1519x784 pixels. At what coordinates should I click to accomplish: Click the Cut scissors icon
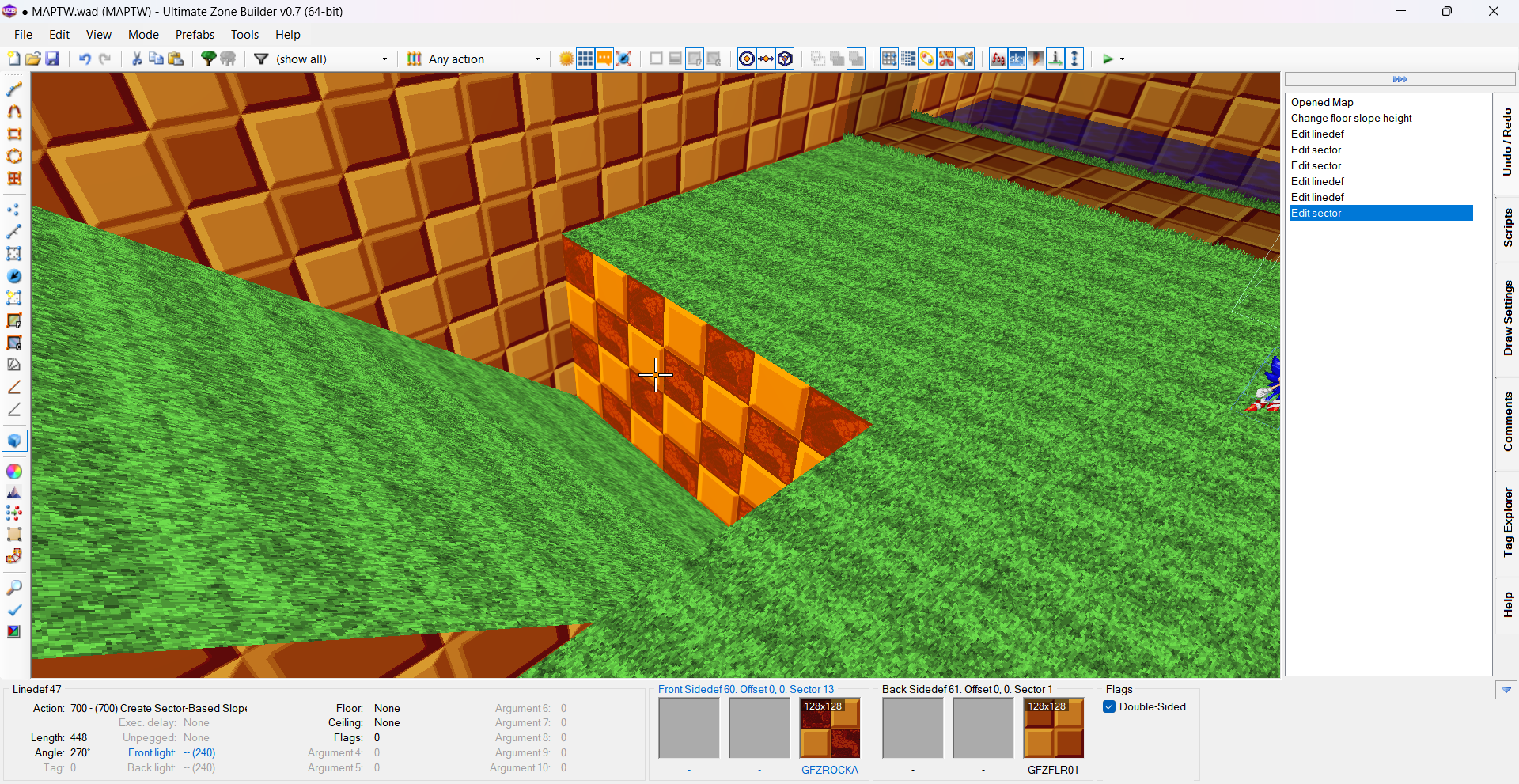coord(137,59)
